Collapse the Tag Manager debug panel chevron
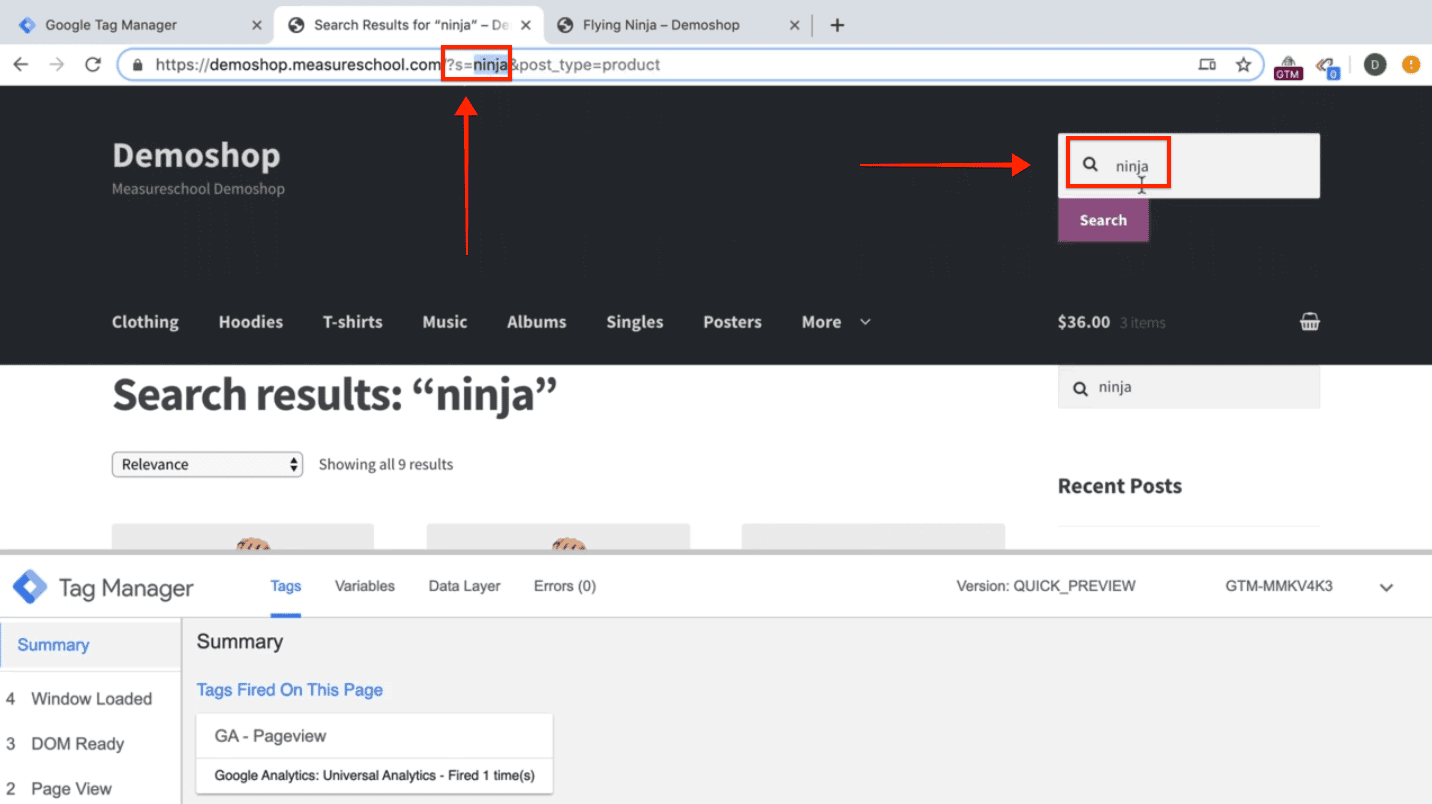Viewport: 1432px width, 804px height. 1386,587
